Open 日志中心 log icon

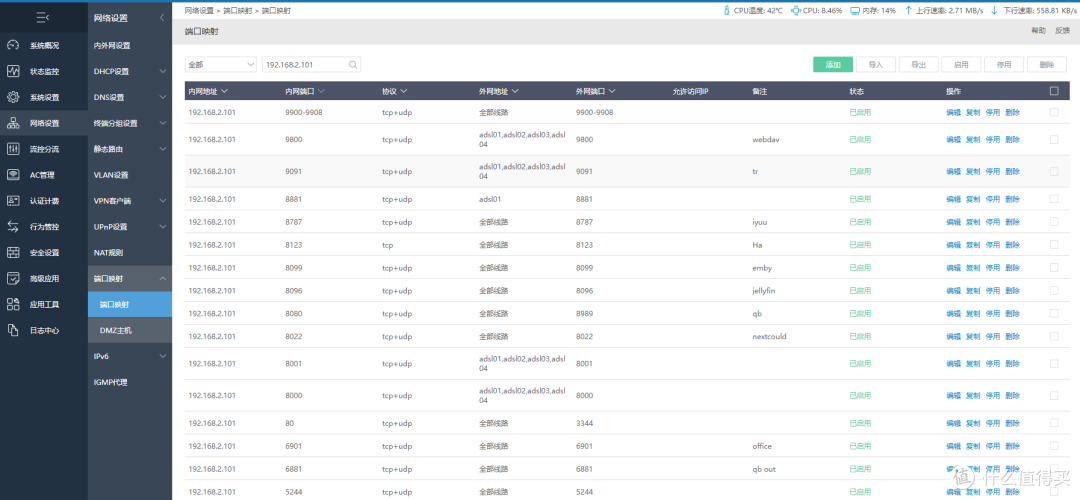click(13, 331)
